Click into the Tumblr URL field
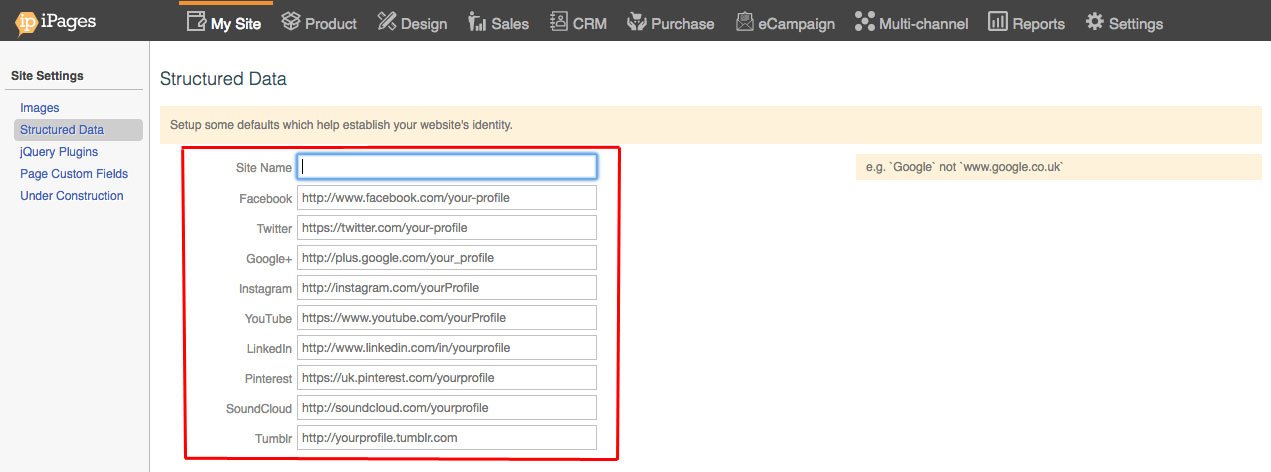This screenshot has height=472, width=1271. (447, 438)
